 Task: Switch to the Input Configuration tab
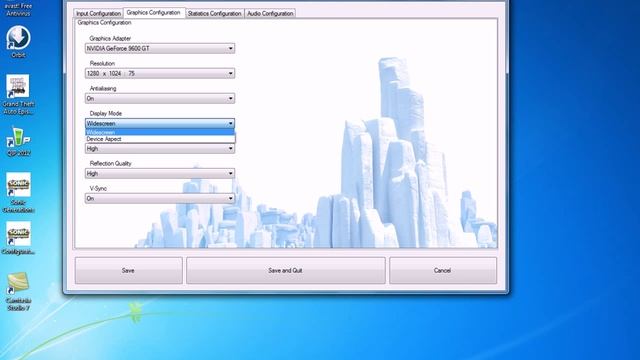click(98, 13)
